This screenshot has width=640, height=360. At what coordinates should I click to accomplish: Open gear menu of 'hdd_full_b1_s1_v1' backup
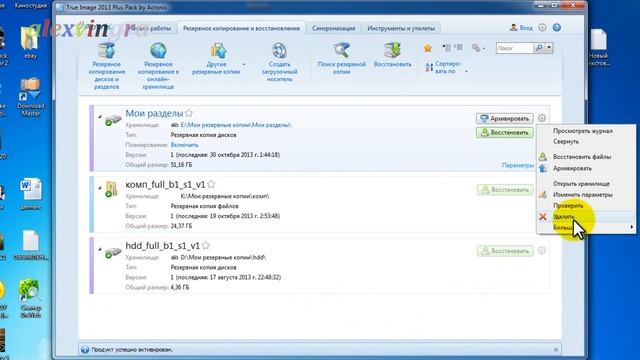coord(542,250)
